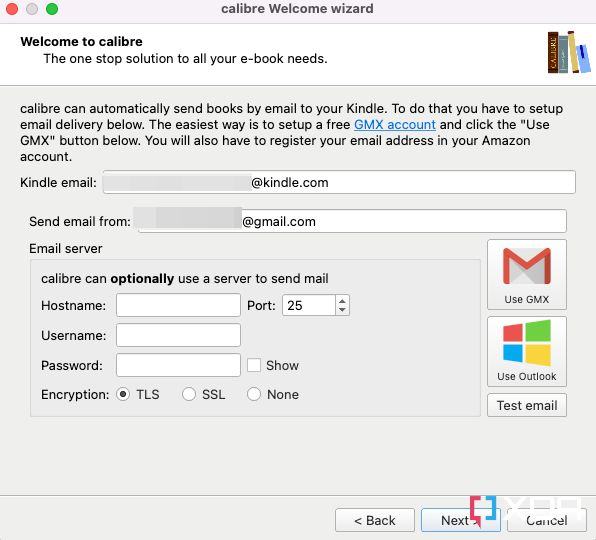Click the 'Send email from:' label

(x=80, y=221)
